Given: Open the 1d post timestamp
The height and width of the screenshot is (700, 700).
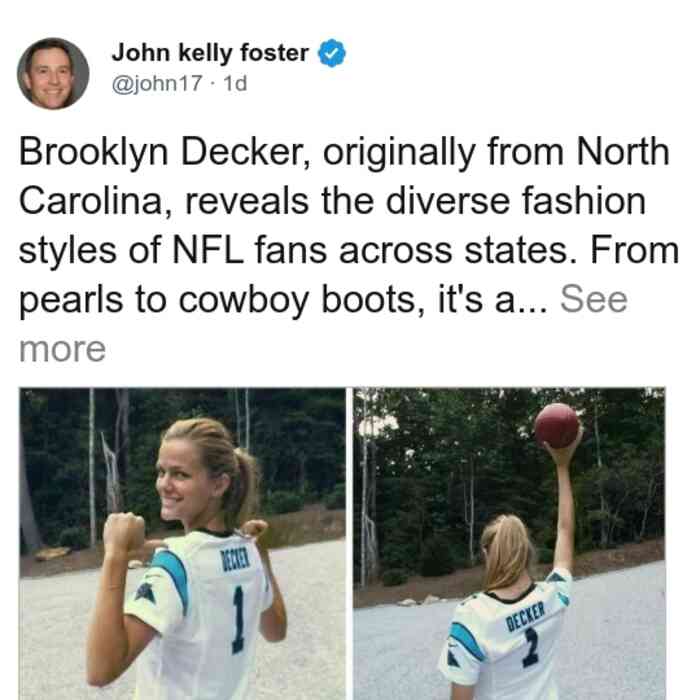Looking at the screenshot, I should pos(235,83).
